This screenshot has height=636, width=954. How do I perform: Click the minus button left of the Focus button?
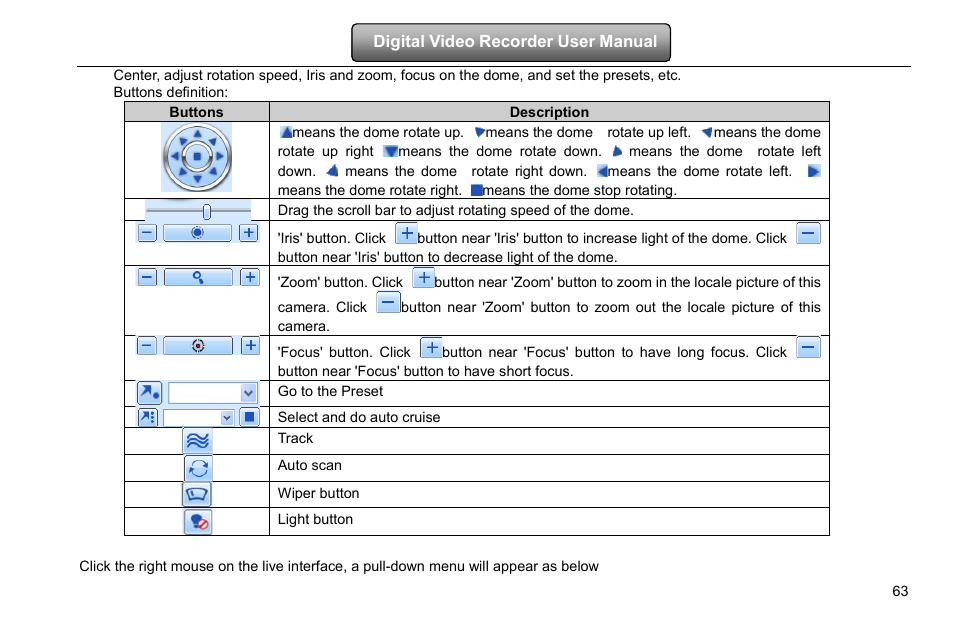point(147,346)
